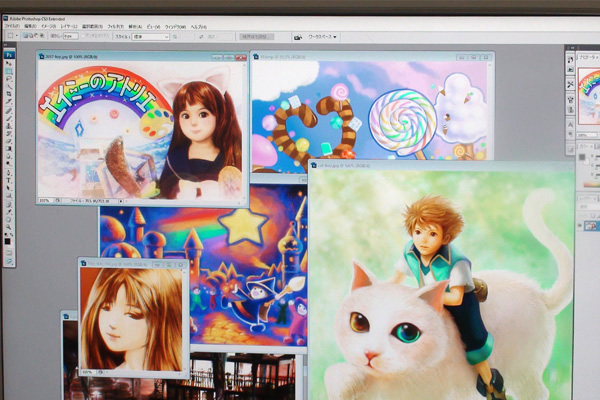Click the swap width and height button
The image size is (600, 400).
click(201, 37)
